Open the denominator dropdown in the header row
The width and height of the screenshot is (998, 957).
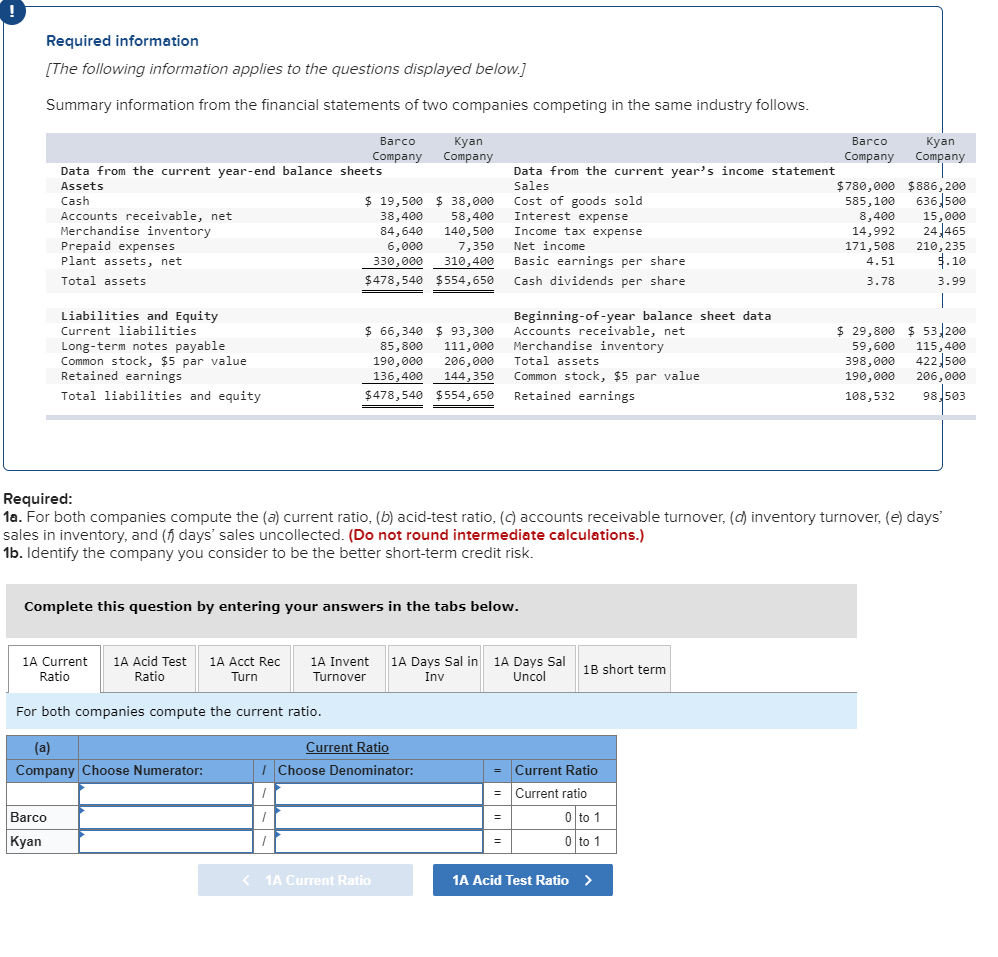pyautogui.click(x=379, y=793)
